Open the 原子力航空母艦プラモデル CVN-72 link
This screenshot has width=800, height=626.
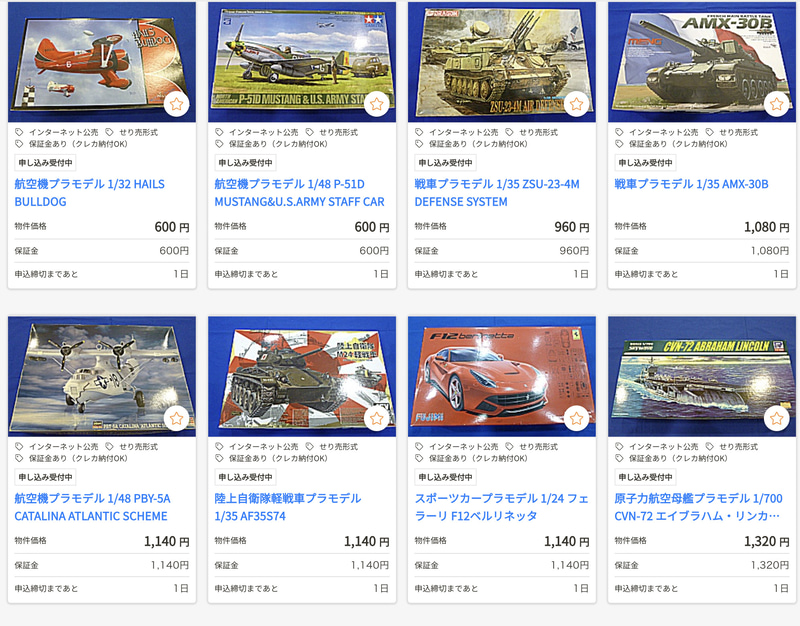click(698, 507)
